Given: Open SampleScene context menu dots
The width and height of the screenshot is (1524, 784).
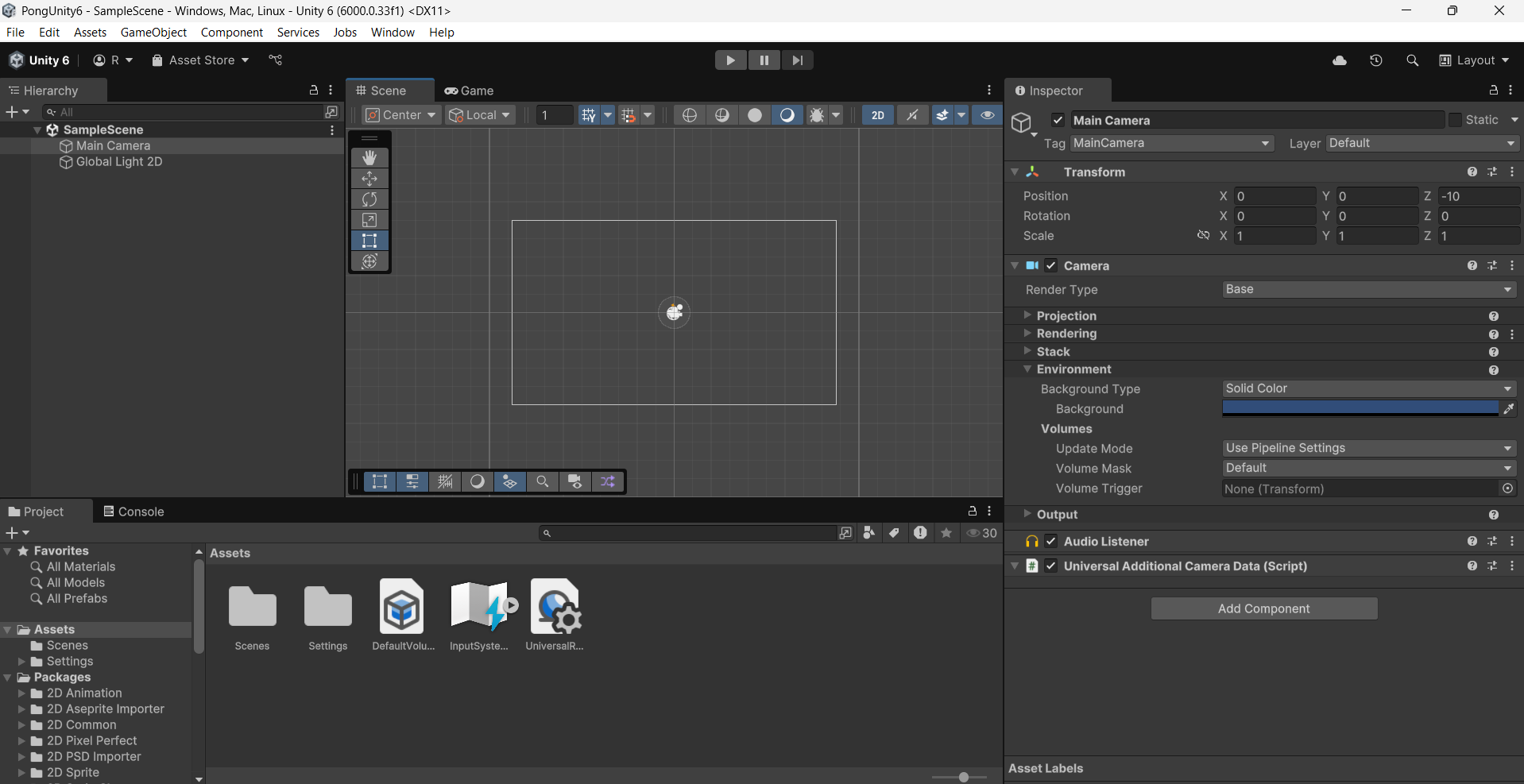Looking at the screenshot, I should [332, 129].
